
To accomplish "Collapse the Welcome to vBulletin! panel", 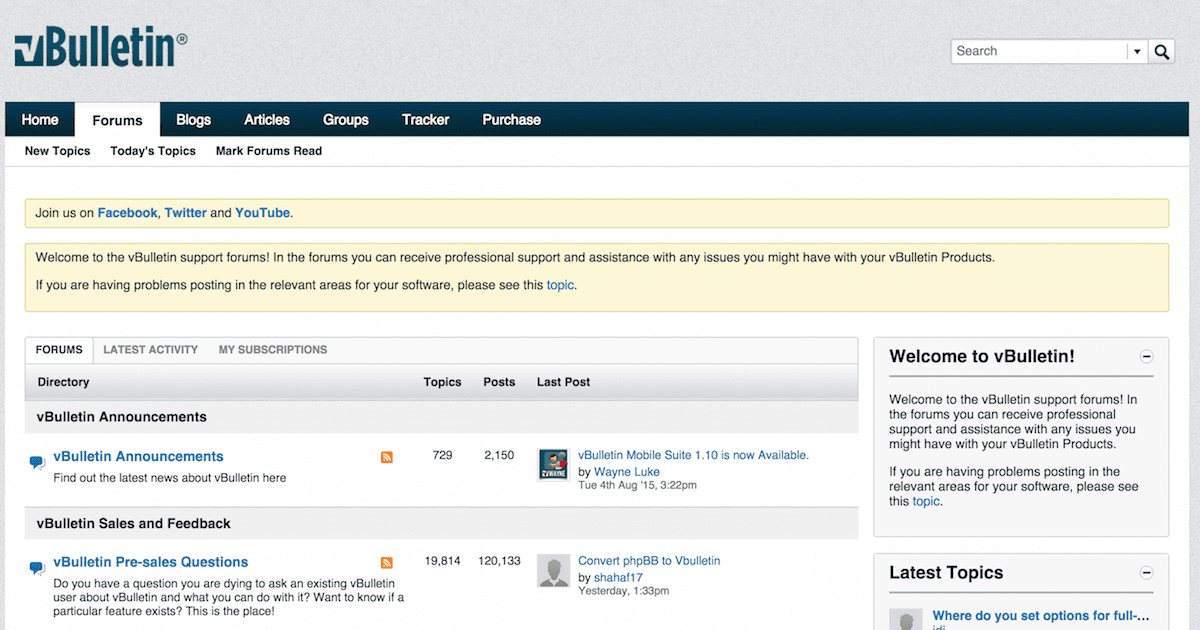I will (x=1147, y=357).
